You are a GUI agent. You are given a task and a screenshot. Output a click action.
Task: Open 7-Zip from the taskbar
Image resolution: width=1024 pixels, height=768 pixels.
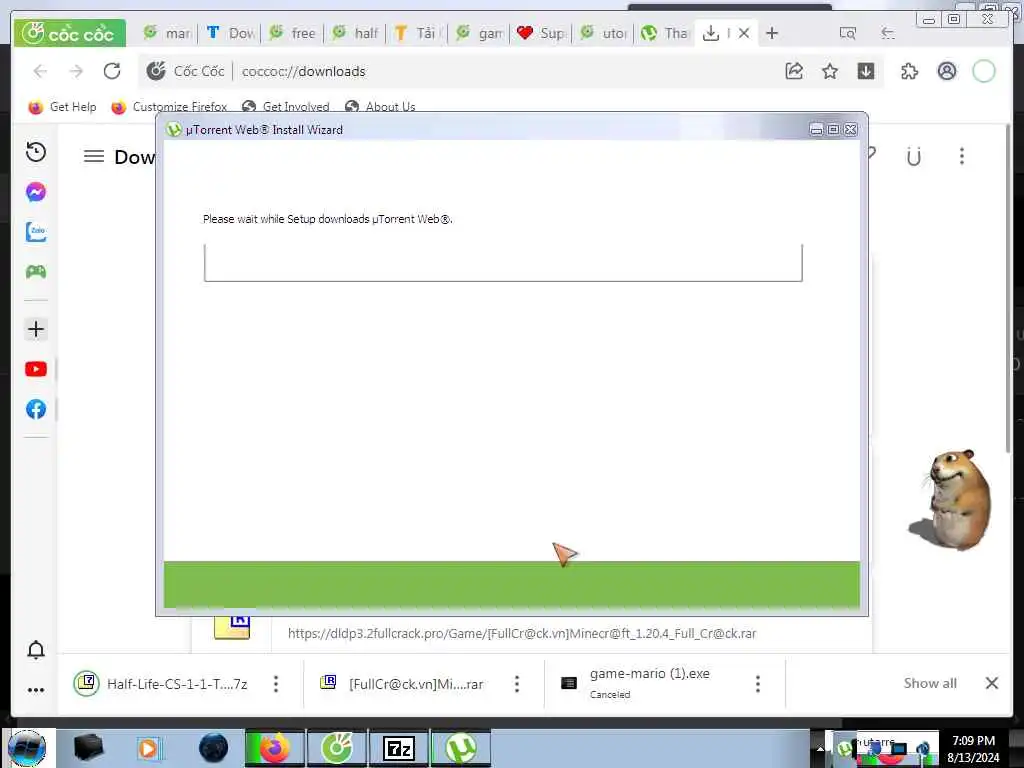399,748
